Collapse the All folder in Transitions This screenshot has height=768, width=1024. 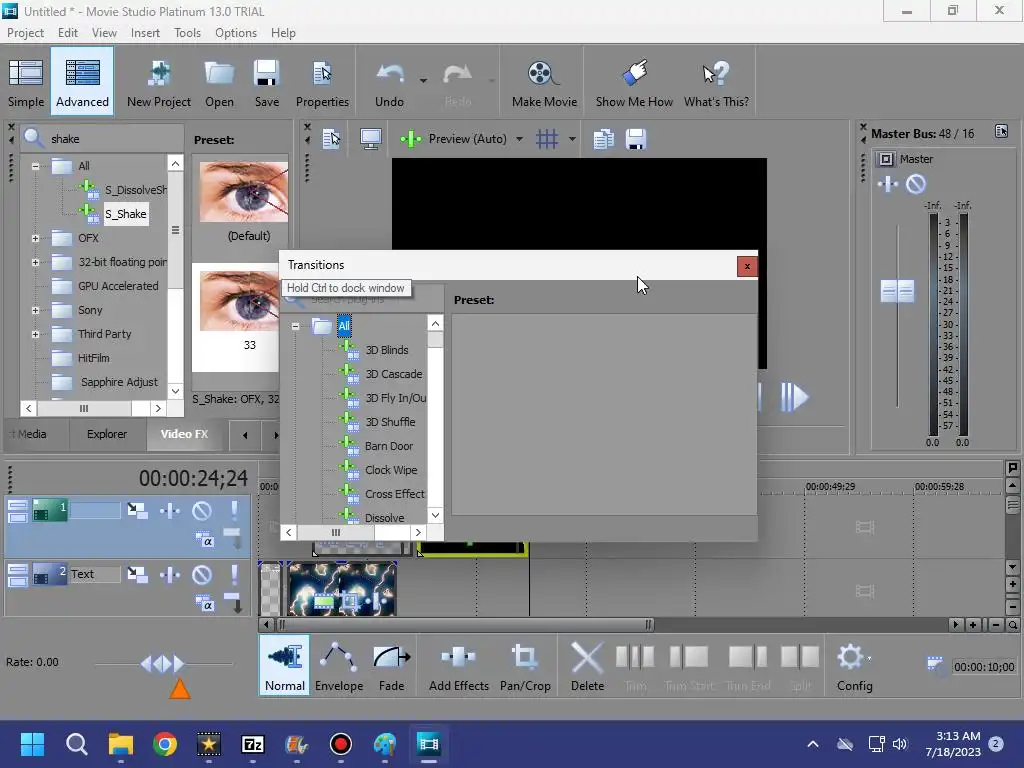(x=295, y=326)
